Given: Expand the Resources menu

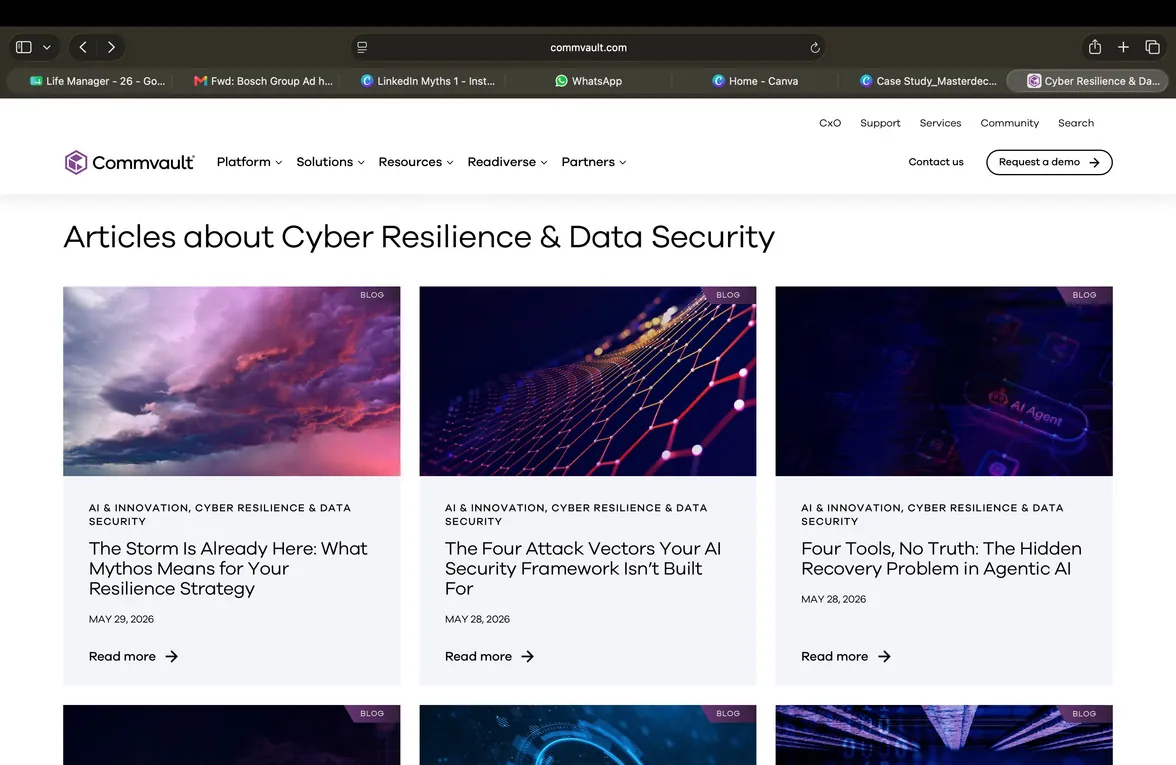Looking at the screenshot, I should [x=416, y=162].
